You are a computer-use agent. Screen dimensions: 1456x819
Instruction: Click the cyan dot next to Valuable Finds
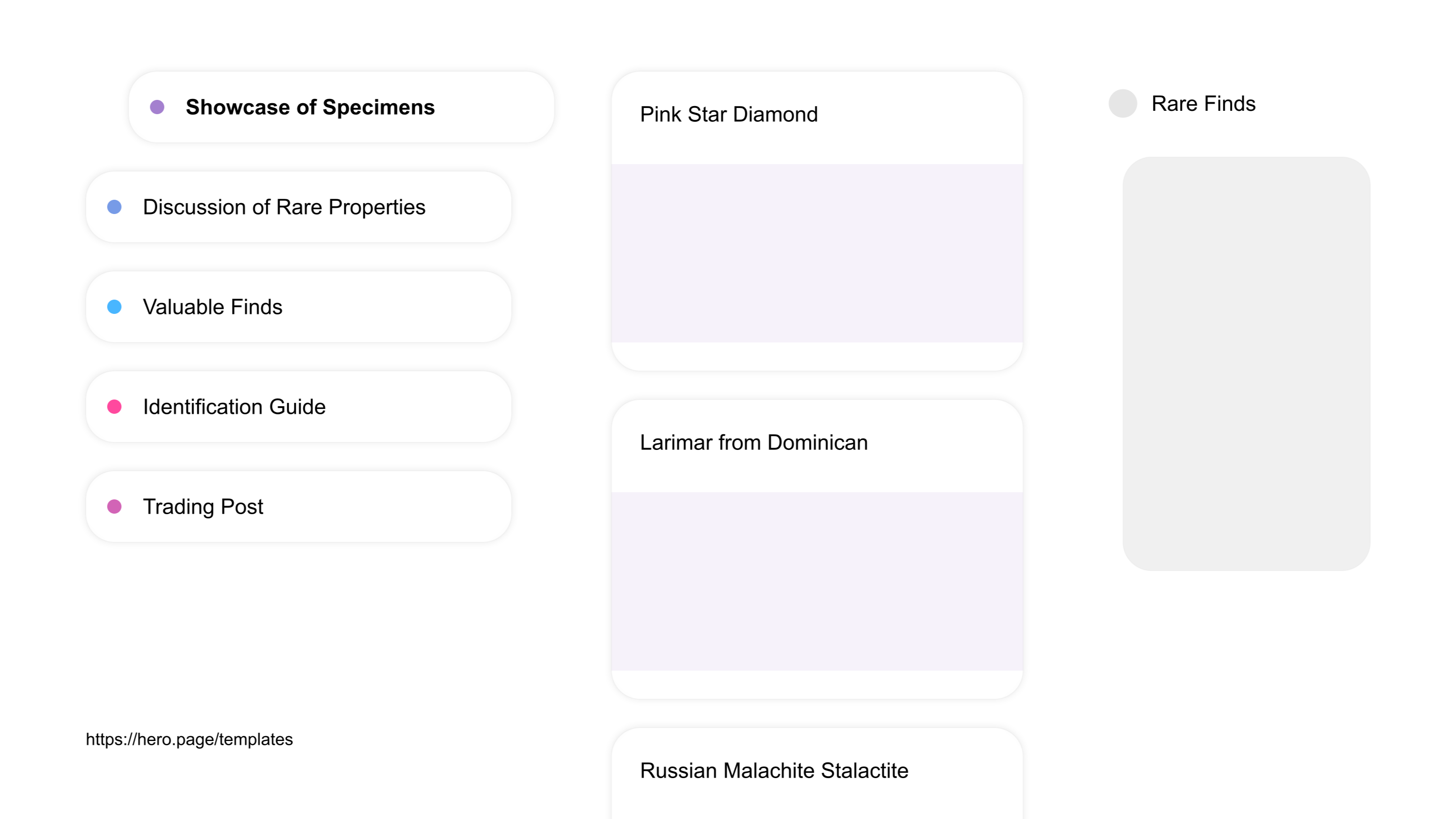coord(114,307)
